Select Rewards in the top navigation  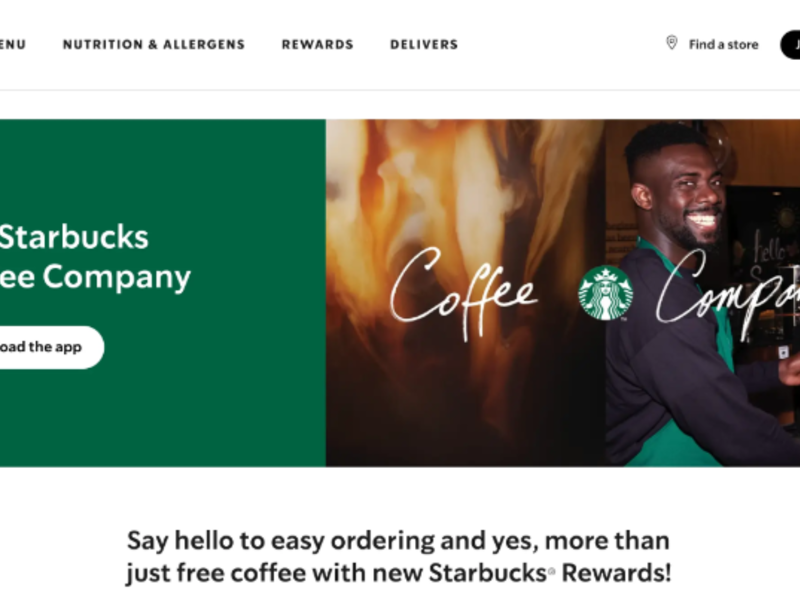click(x=317, y=44)
